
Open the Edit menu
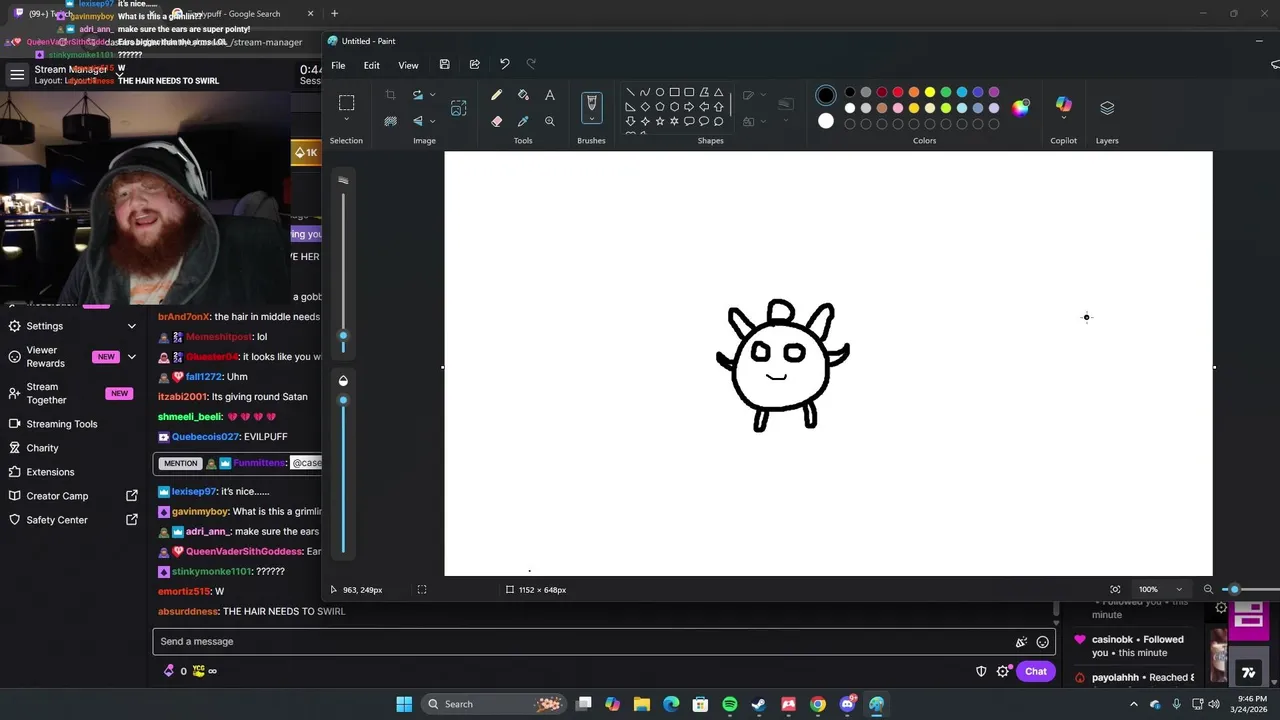[371, 65]
